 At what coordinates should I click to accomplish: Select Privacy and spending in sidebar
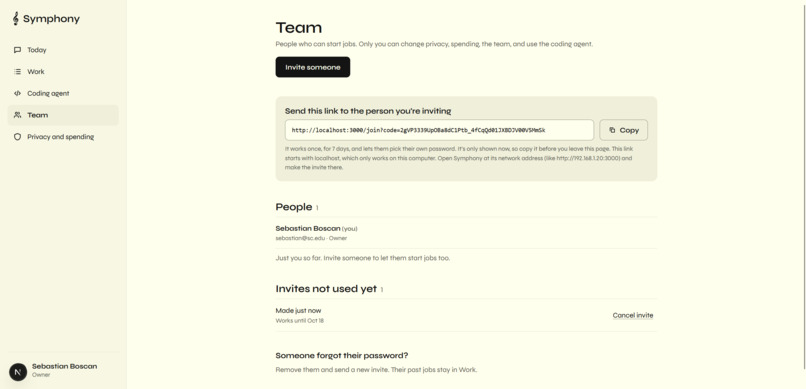pyautogui.click(x=63, y=137)
